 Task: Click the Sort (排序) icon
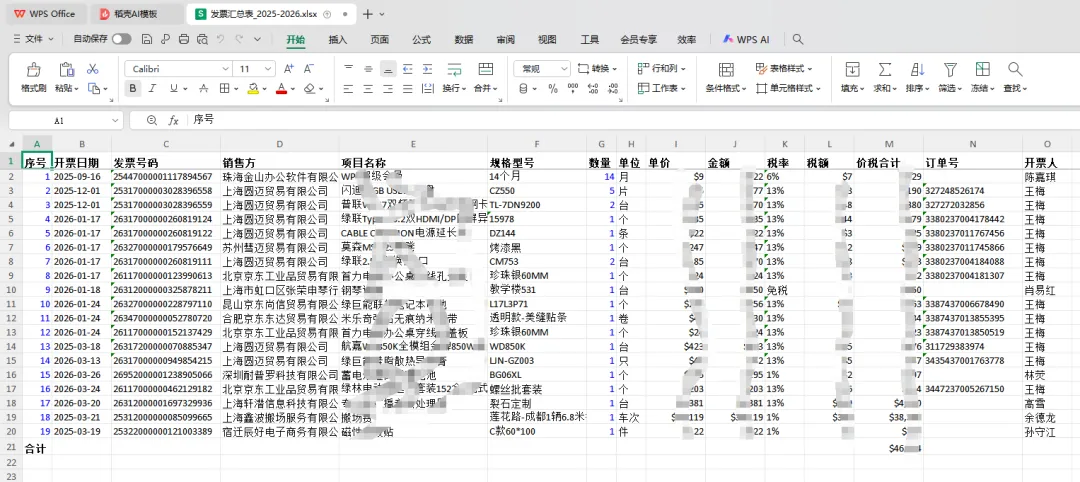917,70
